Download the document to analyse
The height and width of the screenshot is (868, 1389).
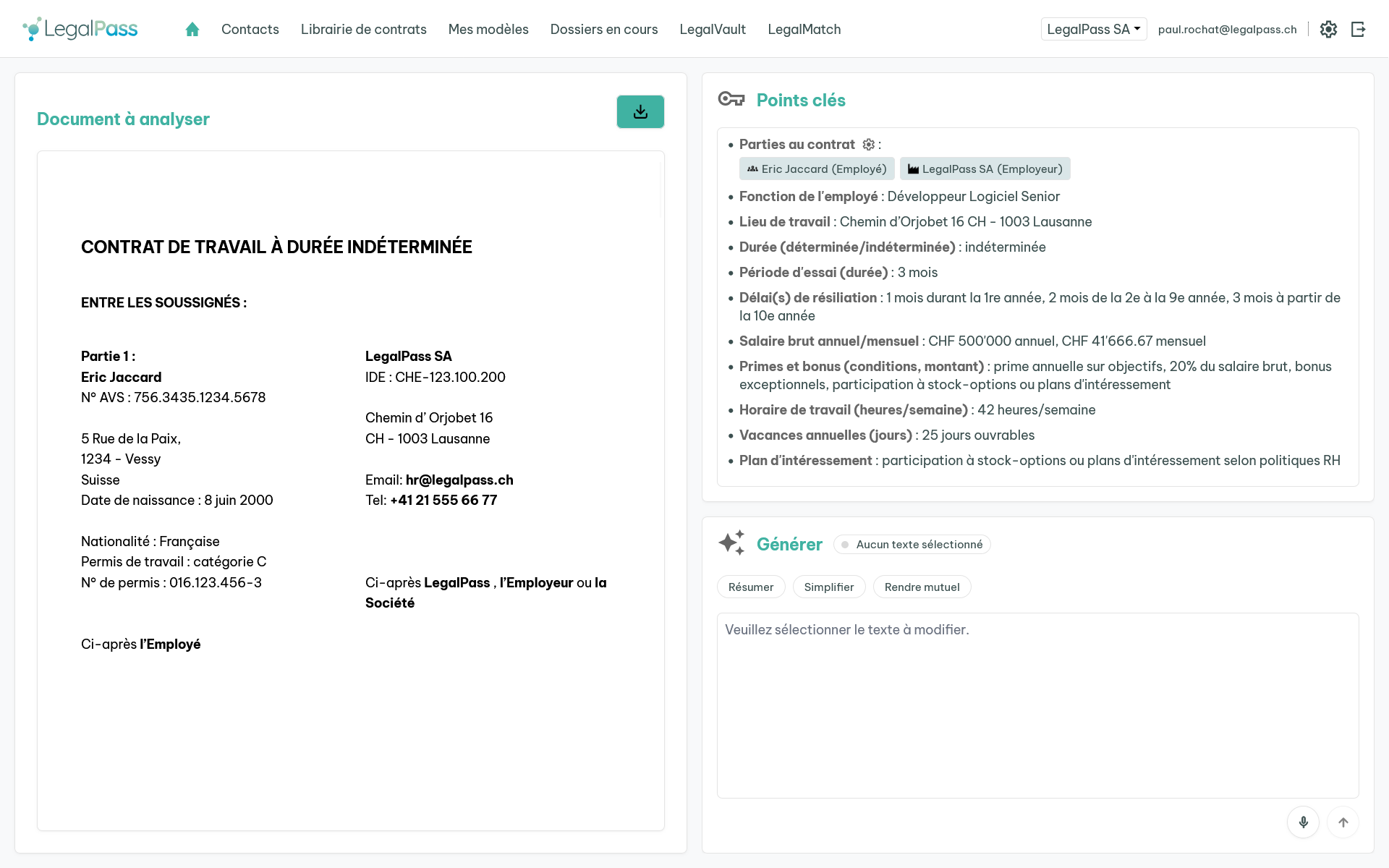pos(640,112)
